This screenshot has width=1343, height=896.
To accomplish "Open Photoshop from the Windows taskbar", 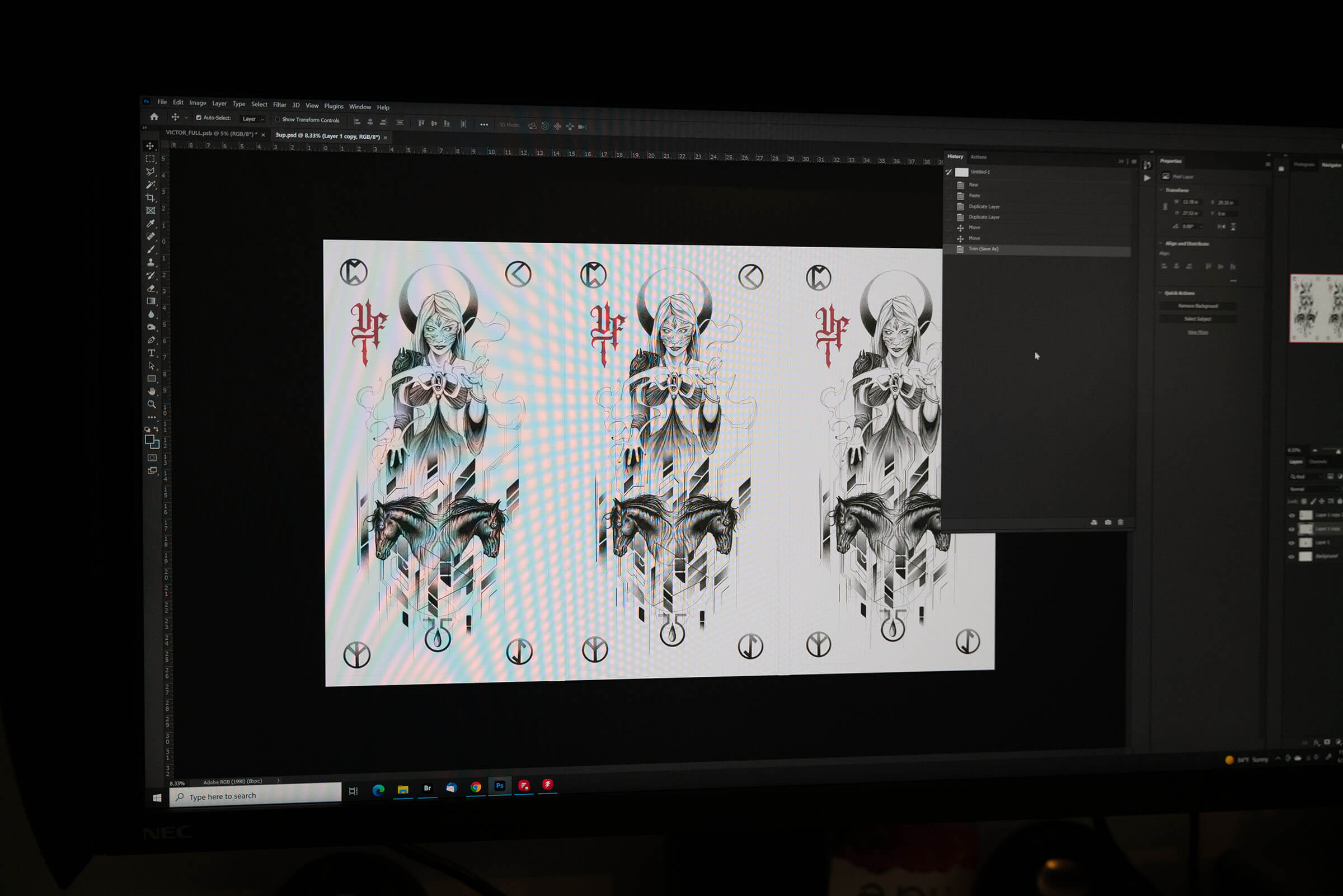I will 499,786.
